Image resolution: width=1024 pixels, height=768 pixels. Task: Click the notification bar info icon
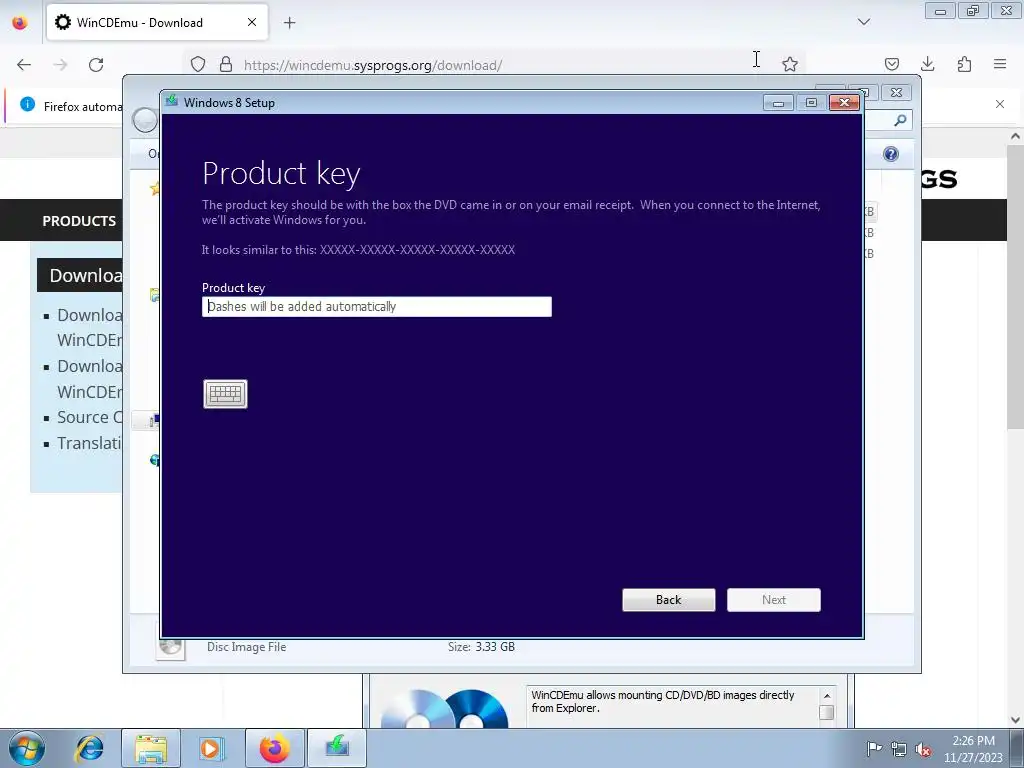27,104
